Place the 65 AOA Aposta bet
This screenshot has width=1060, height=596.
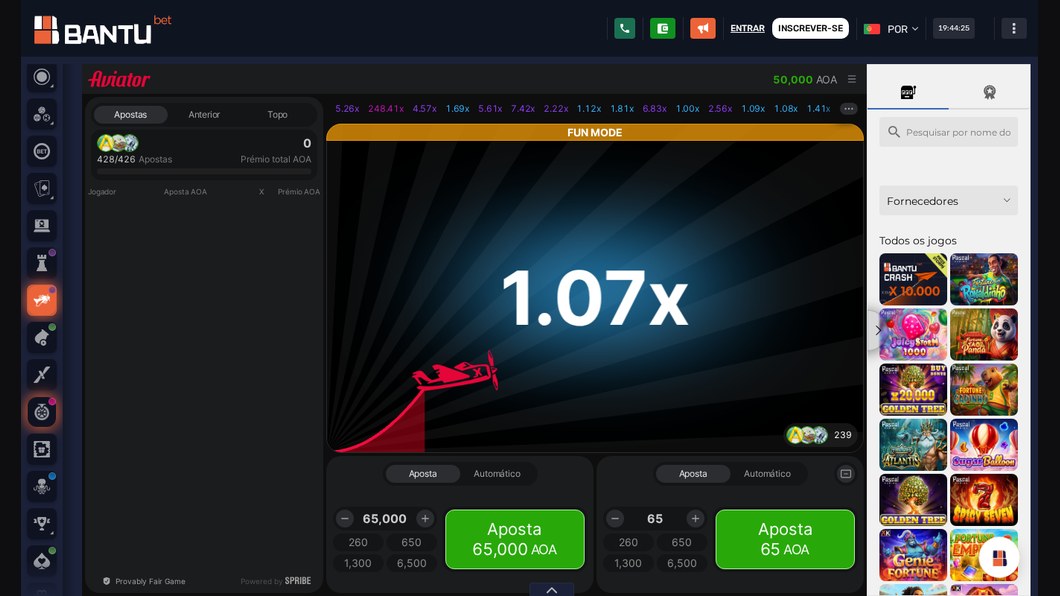(x=785, y=539)
